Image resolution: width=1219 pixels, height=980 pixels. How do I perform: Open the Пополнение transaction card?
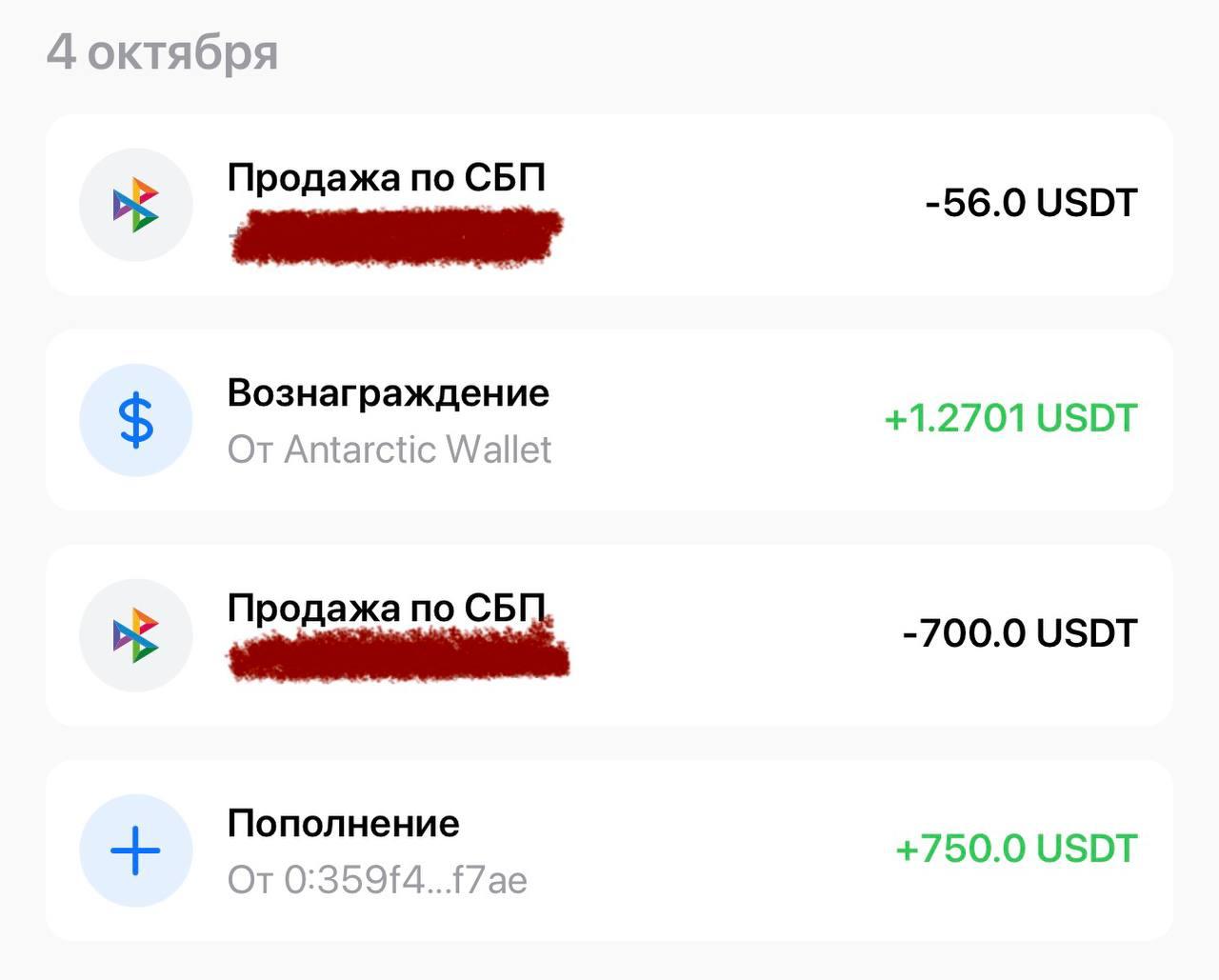609,850
